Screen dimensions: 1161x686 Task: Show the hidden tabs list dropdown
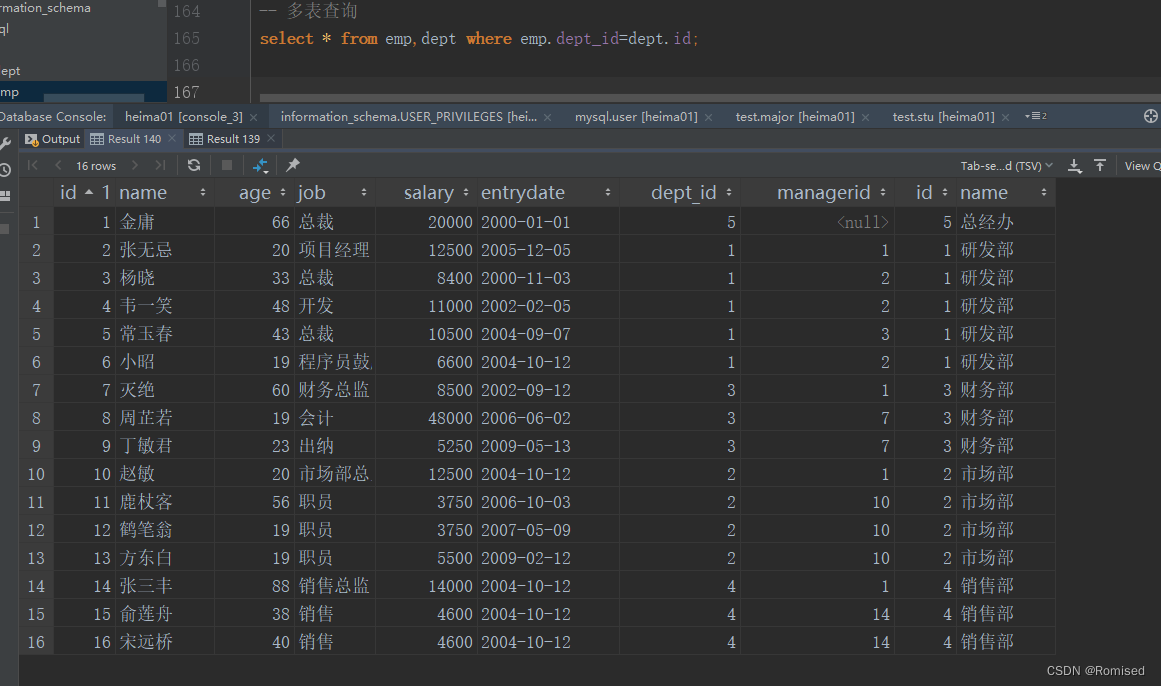point(1035,116)
